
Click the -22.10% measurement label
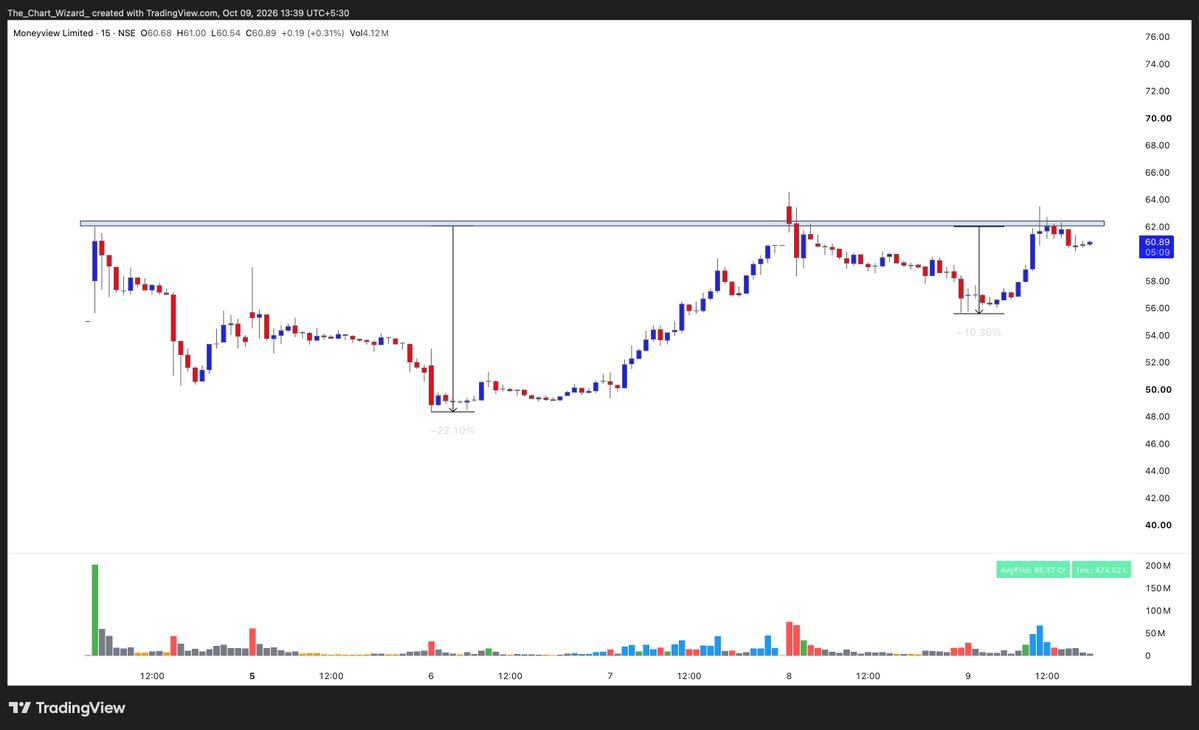[x=453, y=430]
